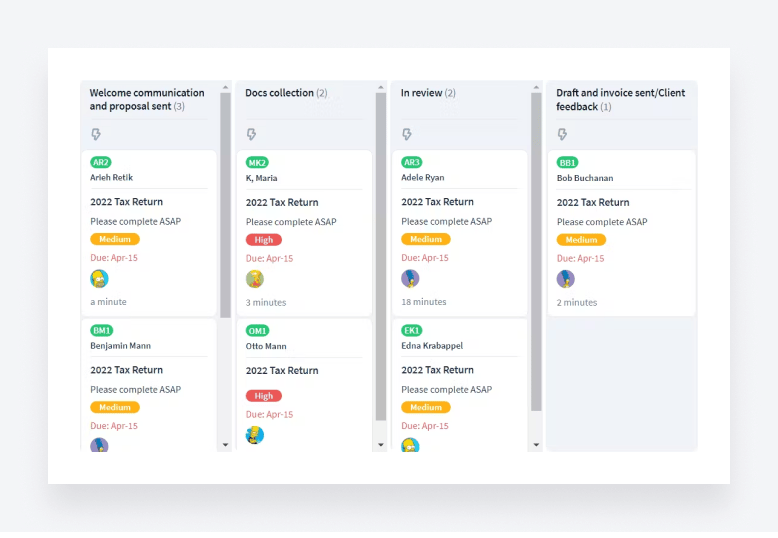The height and width of the screenshot is (538, 778).
Task: Click the scroll down arrow in Docs collection column
Action: click(x=381, y=445)
